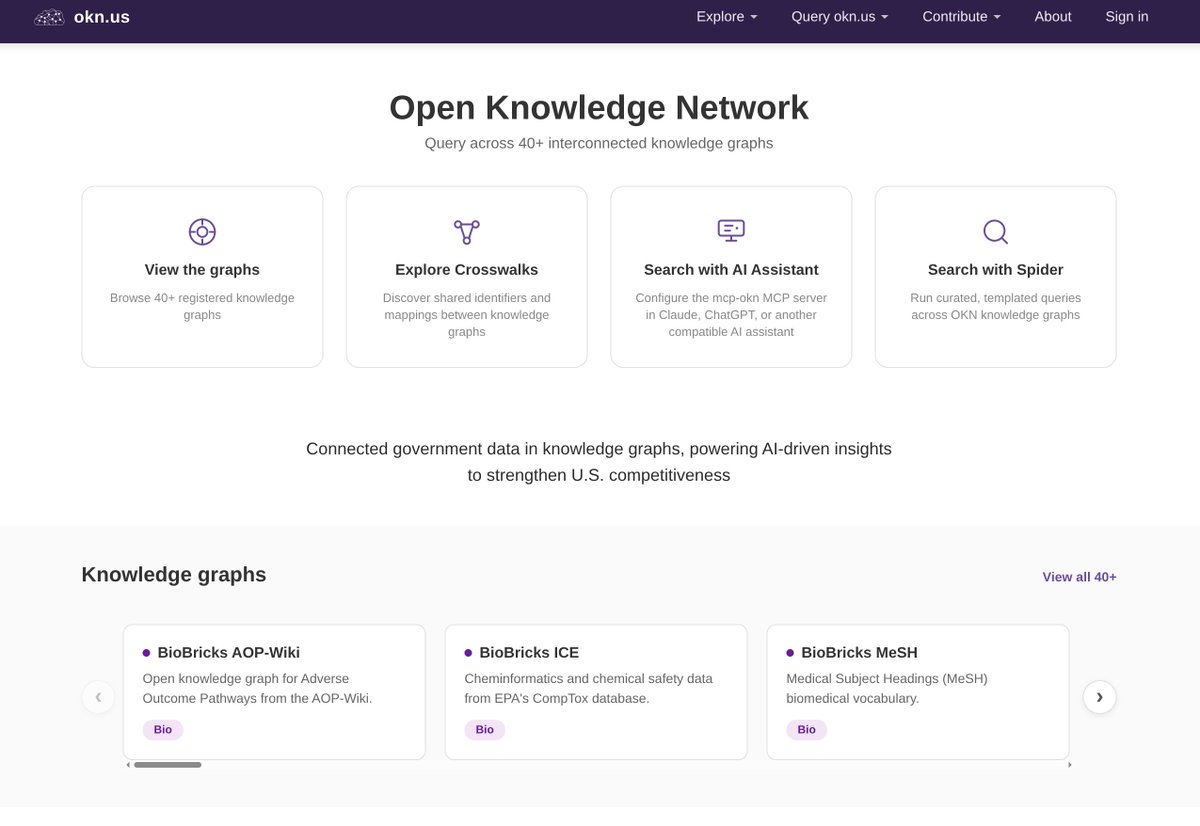
Task: Click the purple dot beside BioBricks AOP-Wiki
Action: coord(146,653)
